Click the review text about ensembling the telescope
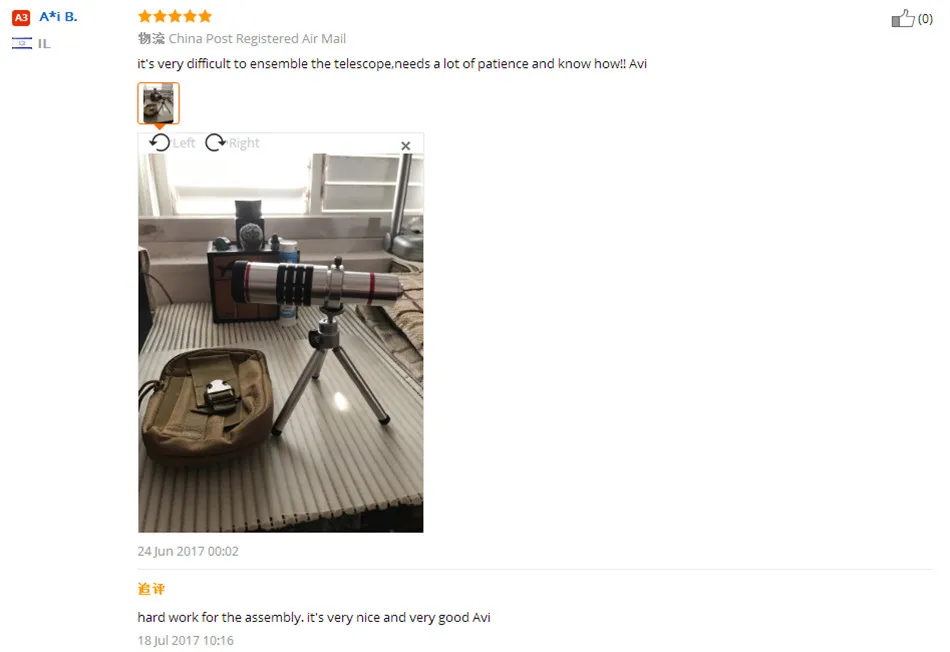This screenshot has width=950, height=652. 392,64
